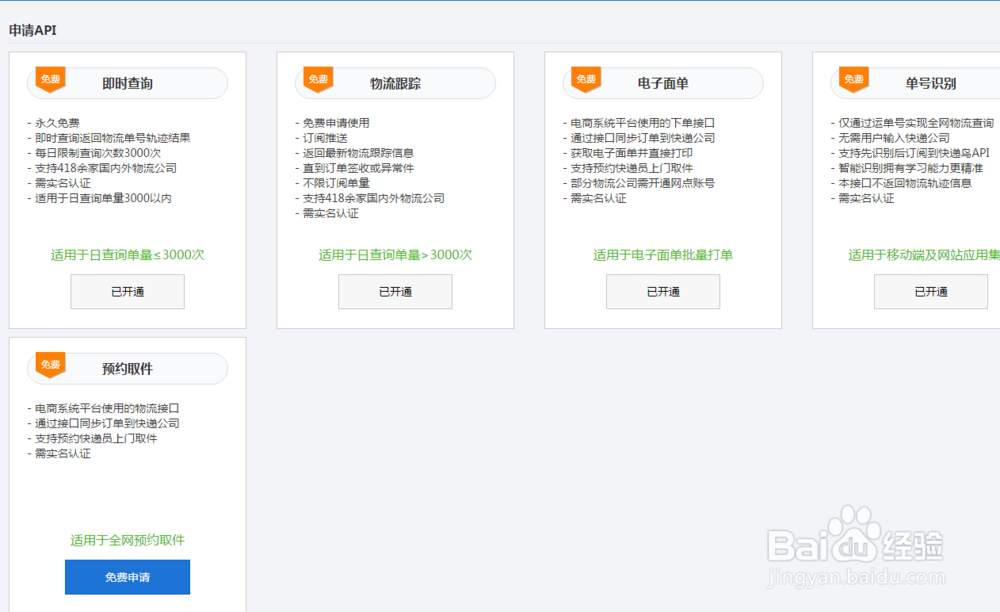Open link 适用于日查询单量>3000次

pyautogui.click(x=395, y=254)
